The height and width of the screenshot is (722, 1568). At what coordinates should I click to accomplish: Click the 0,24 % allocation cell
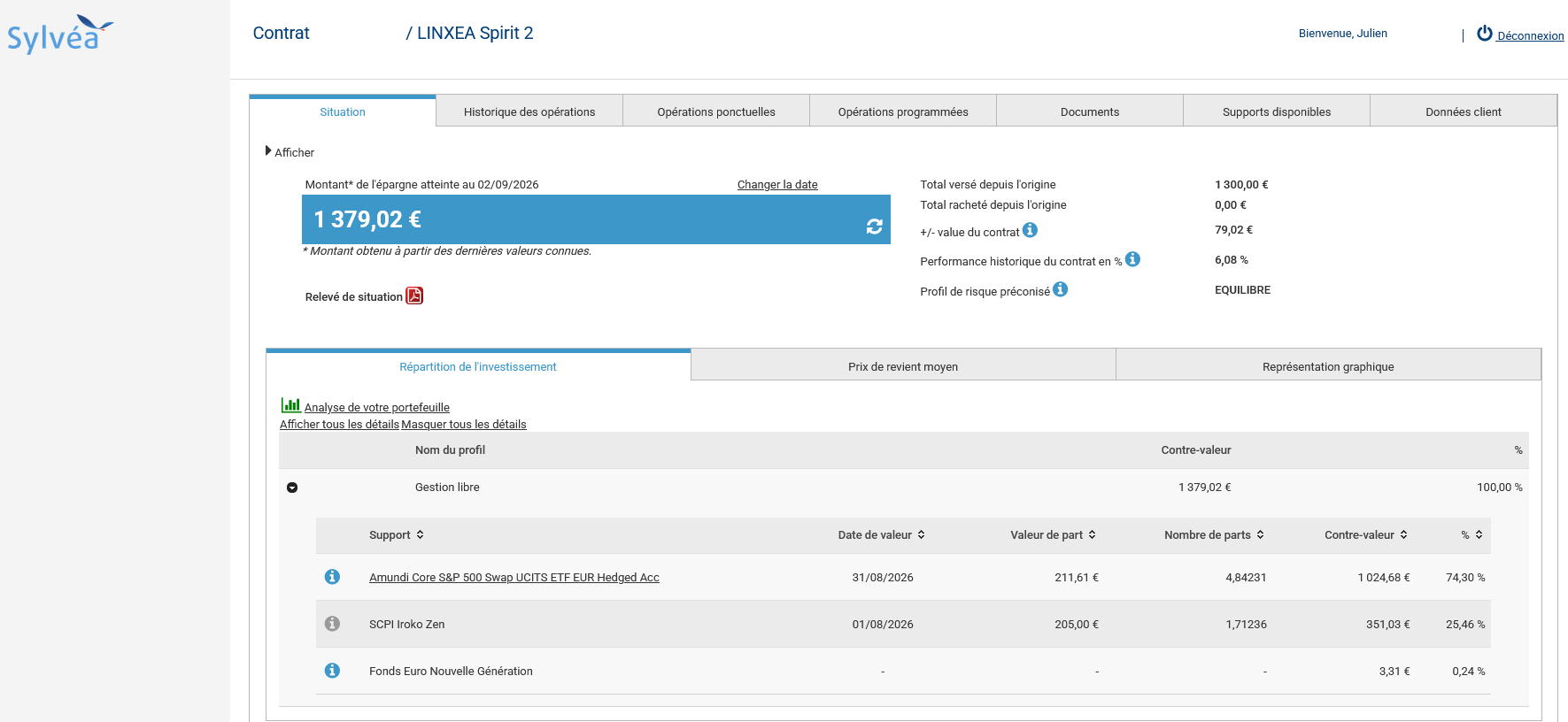[x=1469, y=672]
